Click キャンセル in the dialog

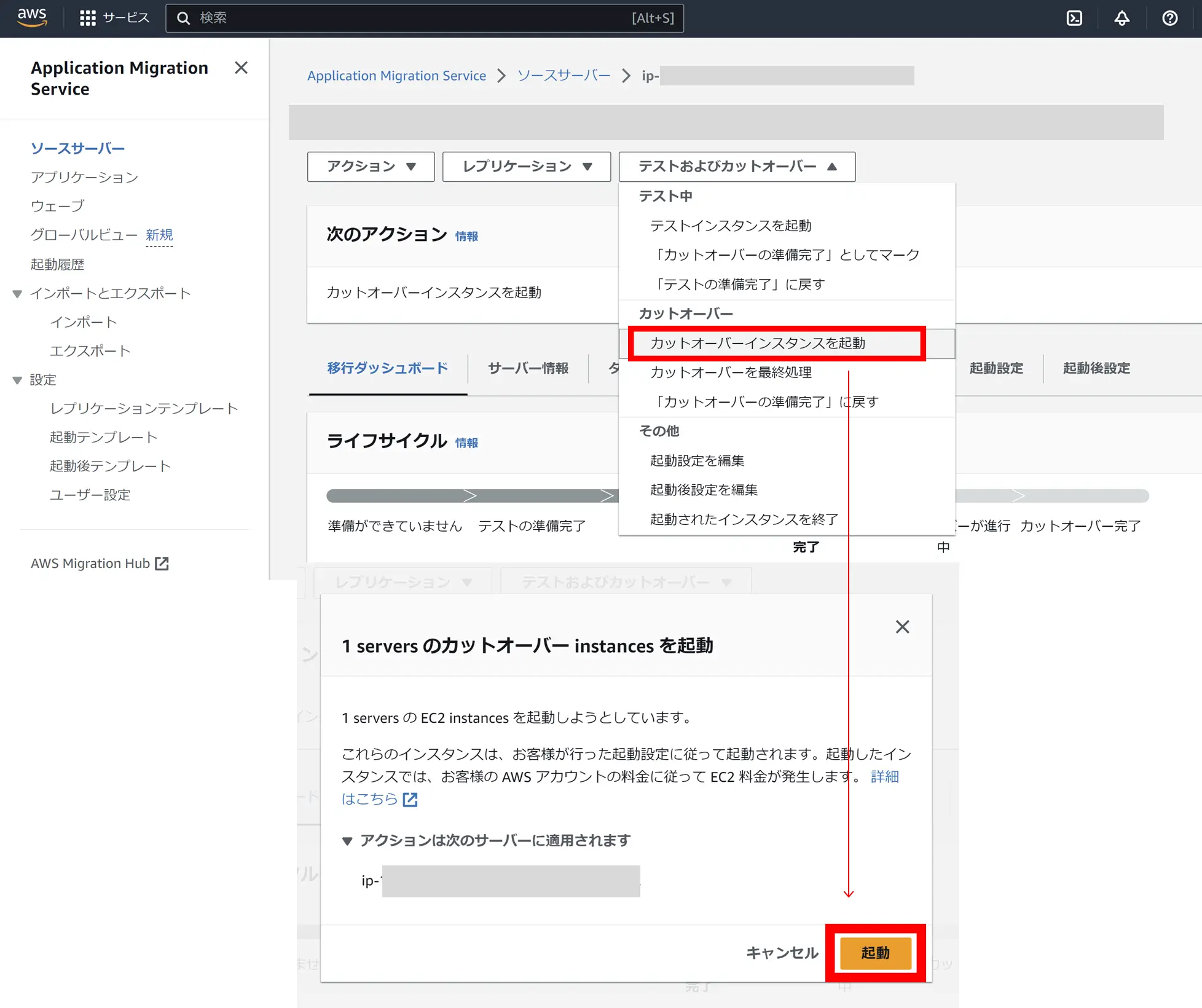(782, 953)
